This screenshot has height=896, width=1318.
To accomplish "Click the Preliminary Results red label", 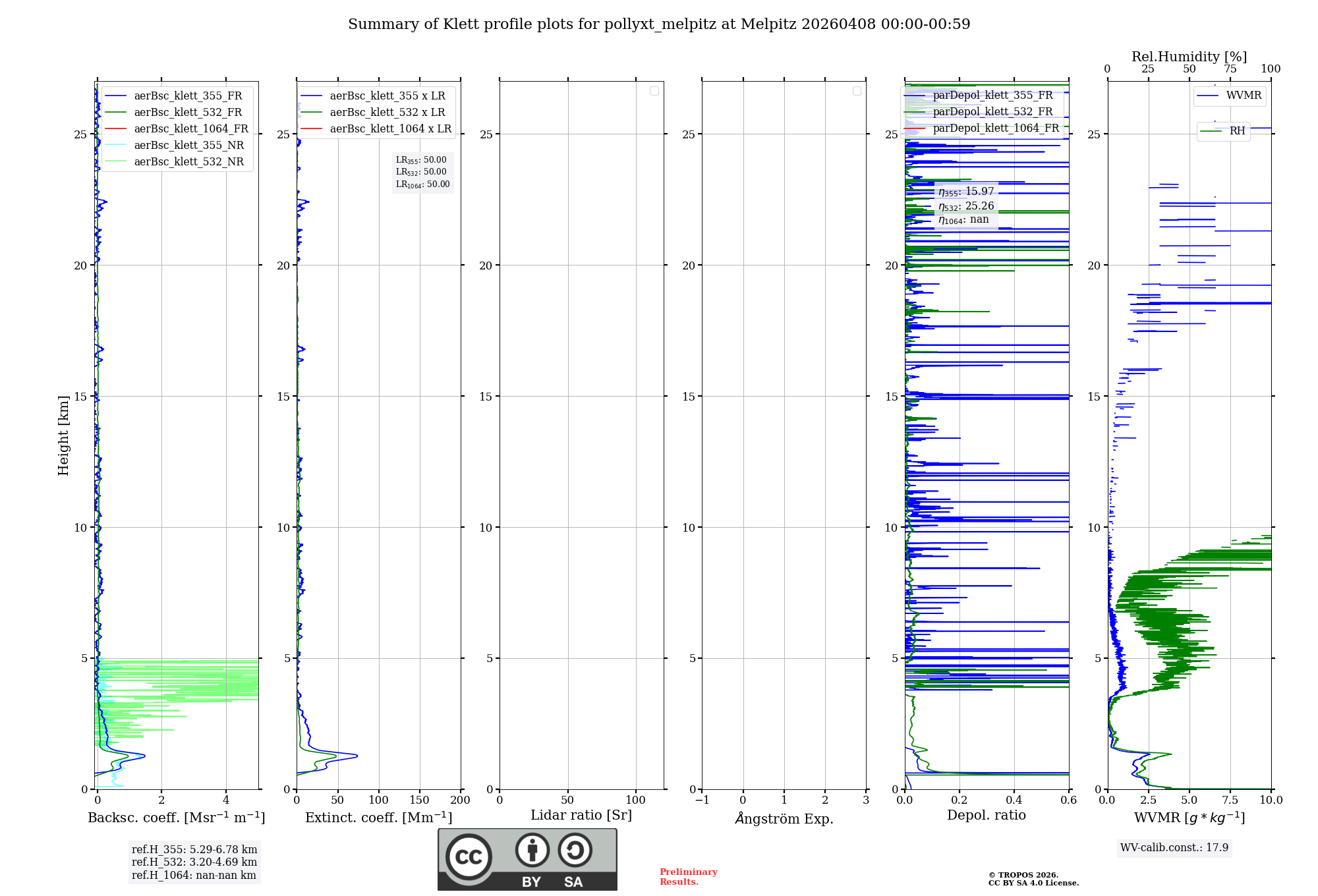I will point(688,876).
